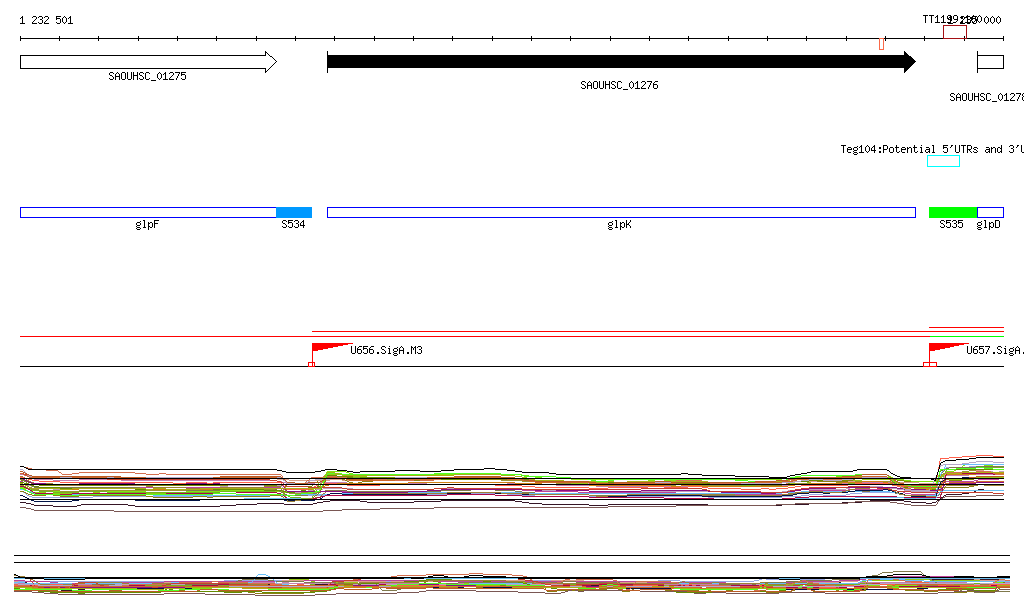This screenshot has width=1024, height=611.
Task: Click the dark red TT1199 terminator box
Action: (954, 33)
